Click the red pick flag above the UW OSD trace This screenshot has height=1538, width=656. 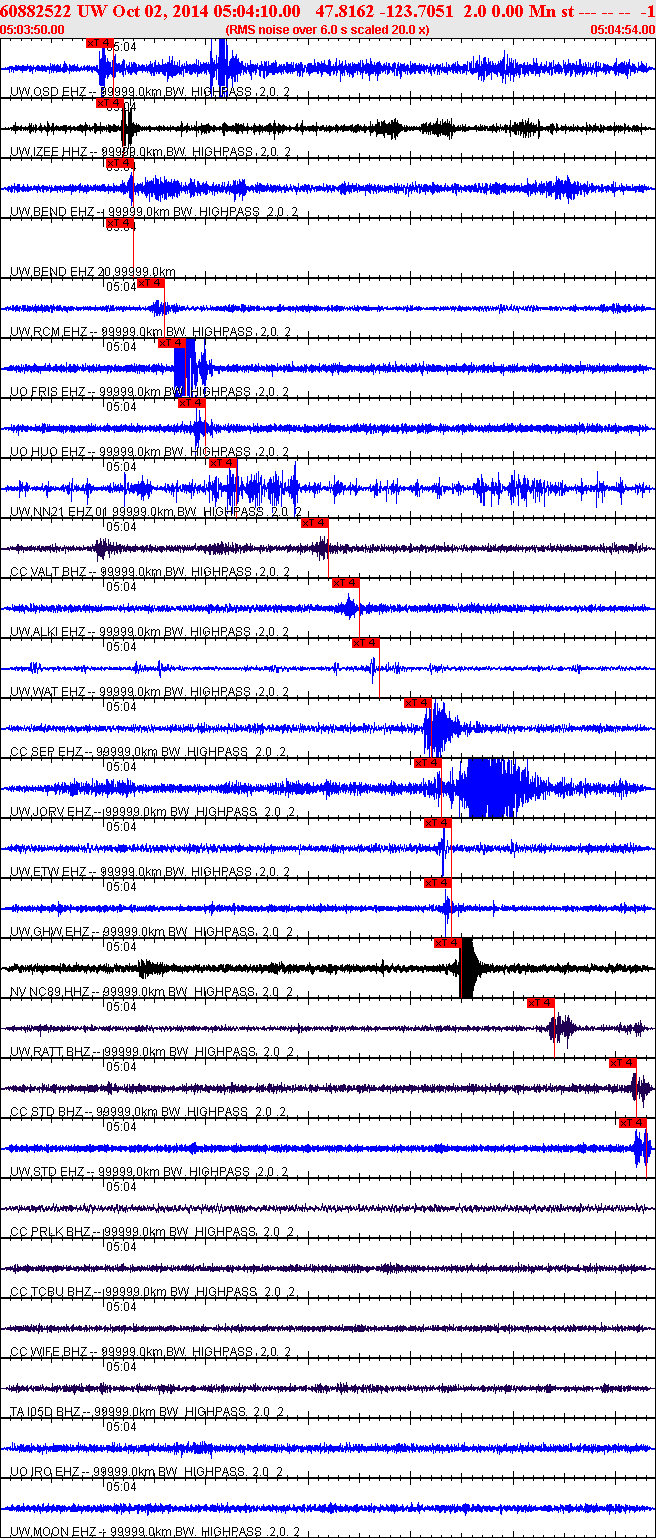coord(100,43)
